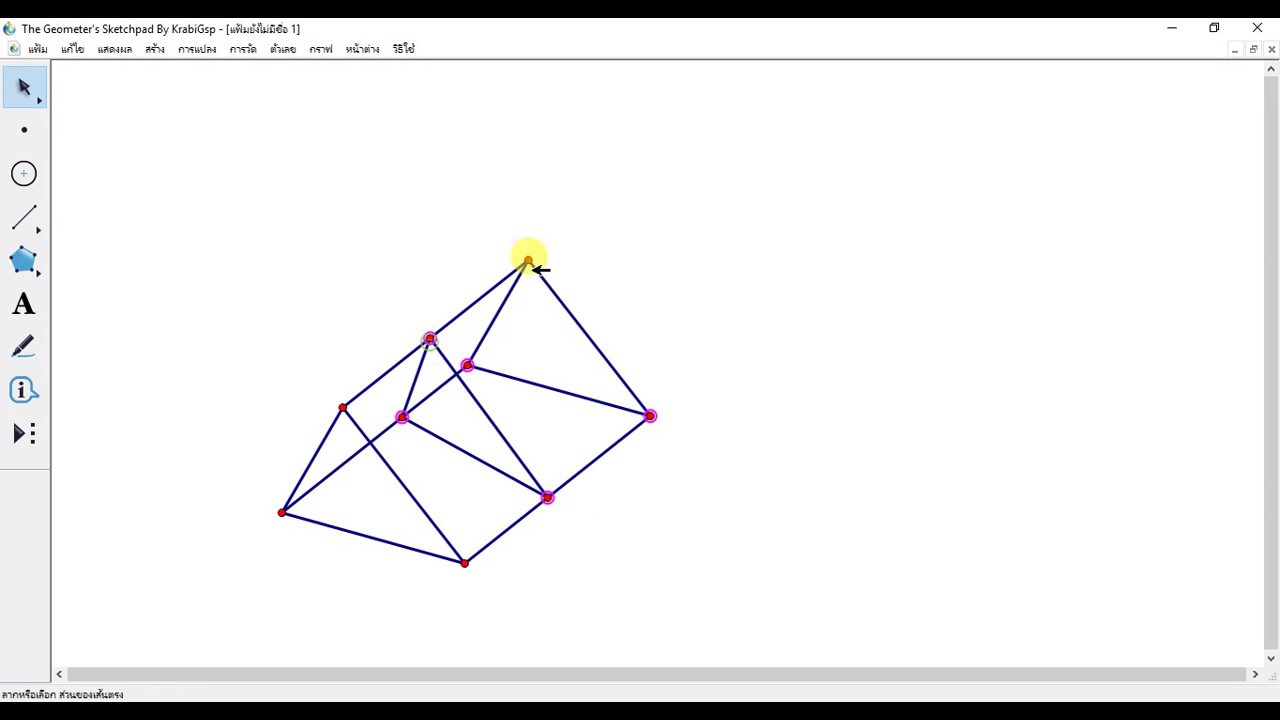Restore down the main Sketchpad window
Screen dimensions: 1280x720
coord(1214,28)
